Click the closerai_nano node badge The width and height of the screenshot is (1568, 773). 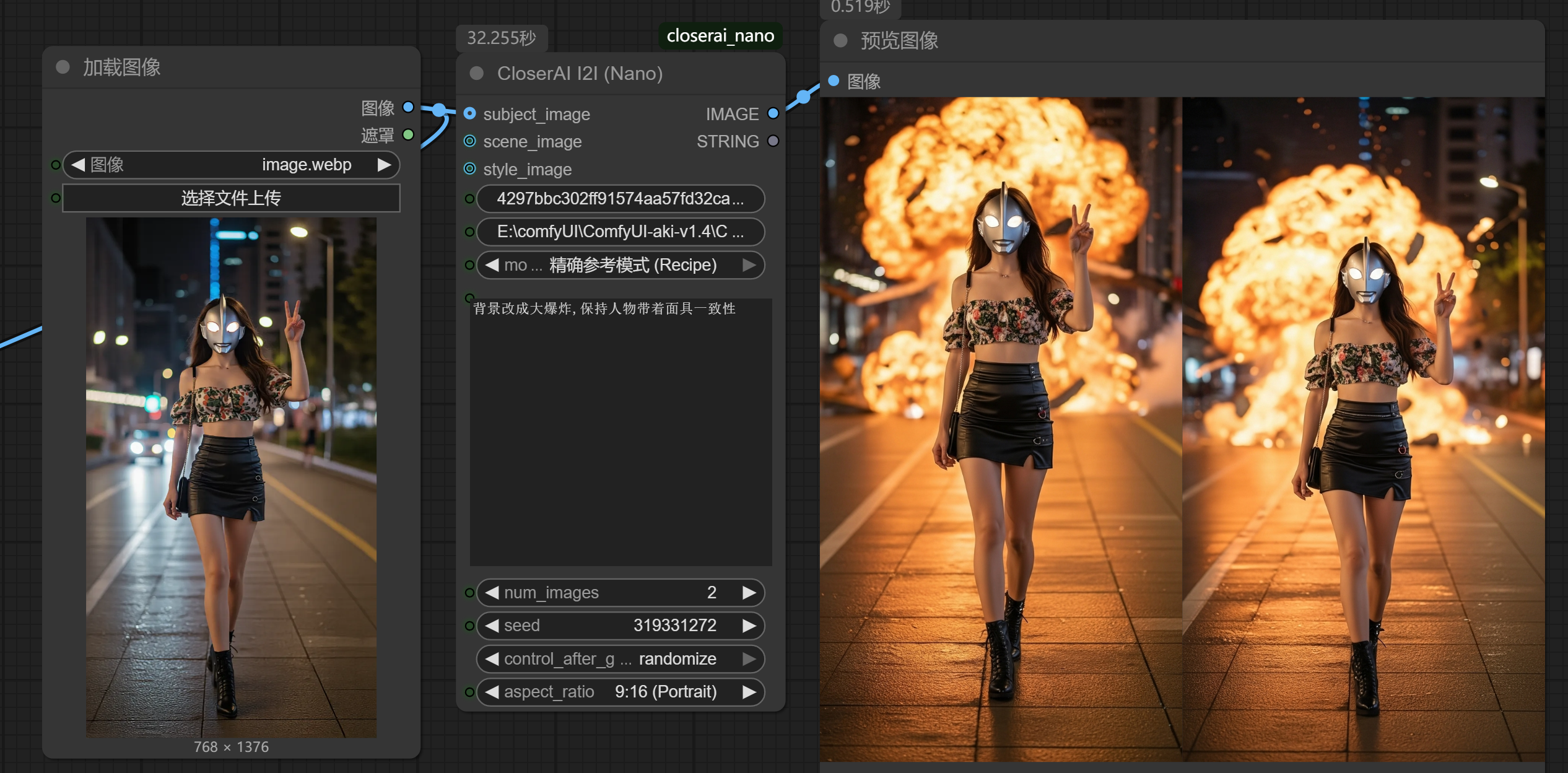pyautogui.click(x=720, y=36)
